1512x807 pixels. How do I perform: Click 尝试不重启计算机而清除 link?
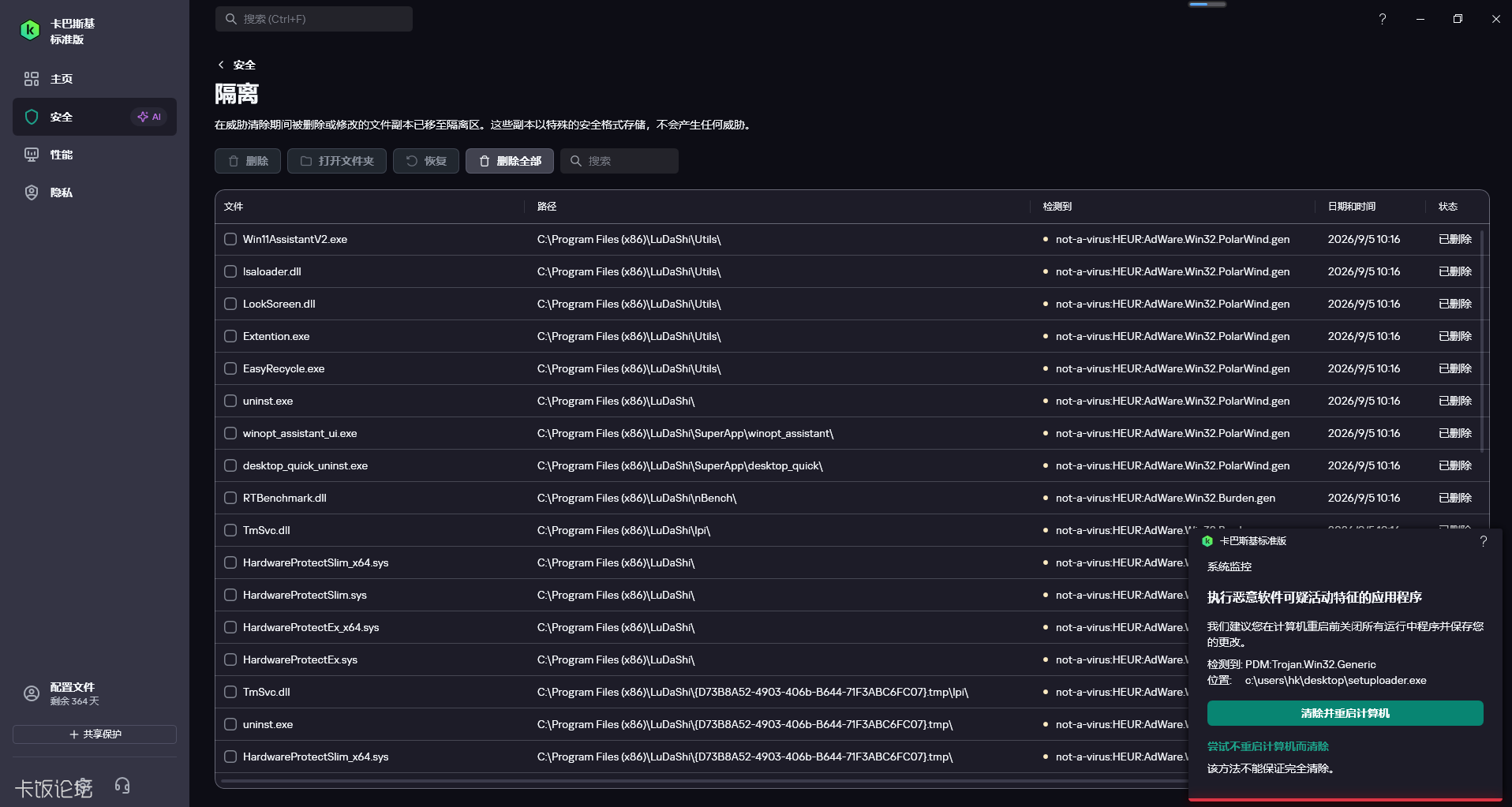point(1267,746)
